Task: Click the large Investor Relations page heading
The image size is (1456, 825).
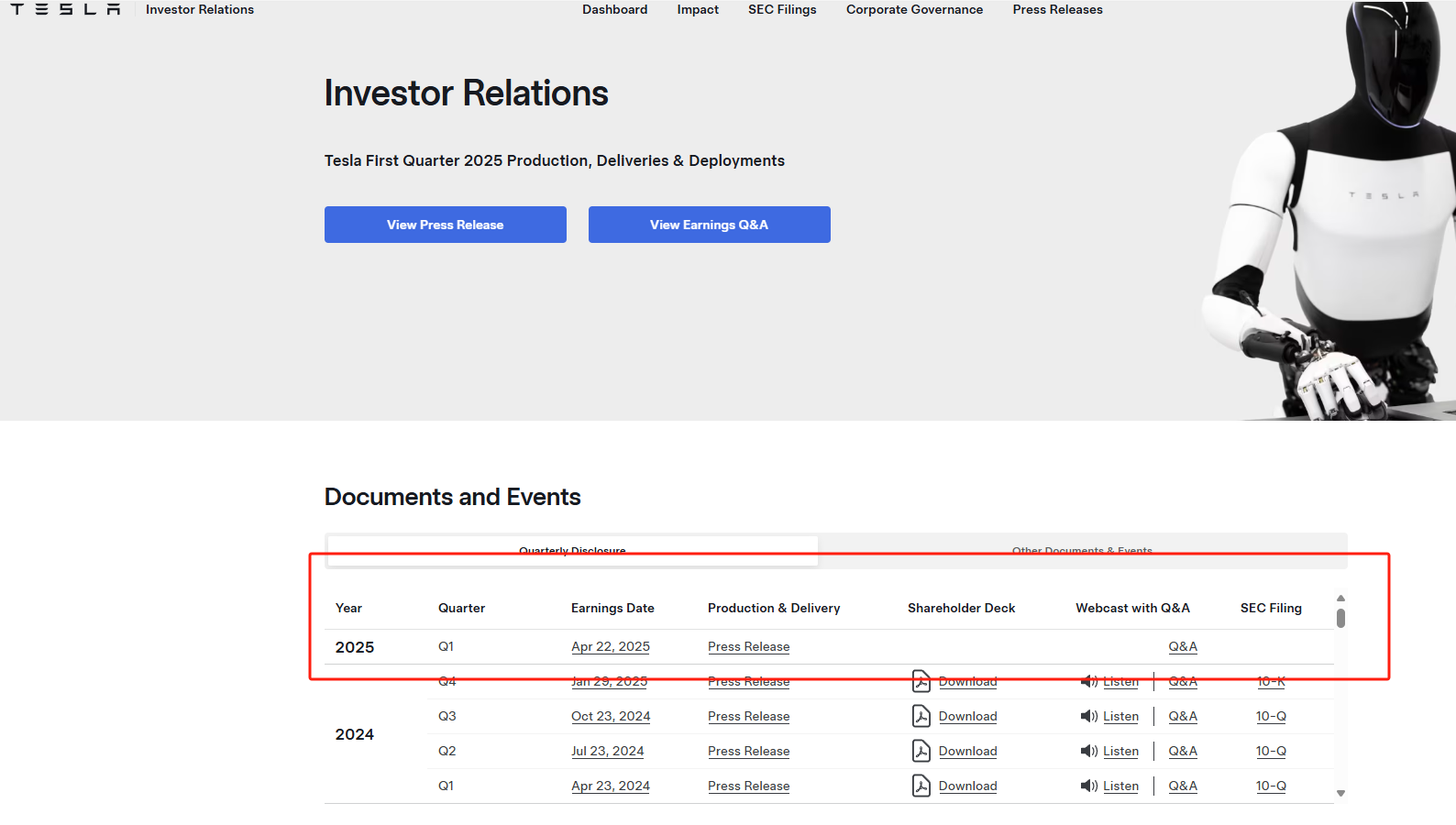Action: pyautogui.click(x=467, y=93)
